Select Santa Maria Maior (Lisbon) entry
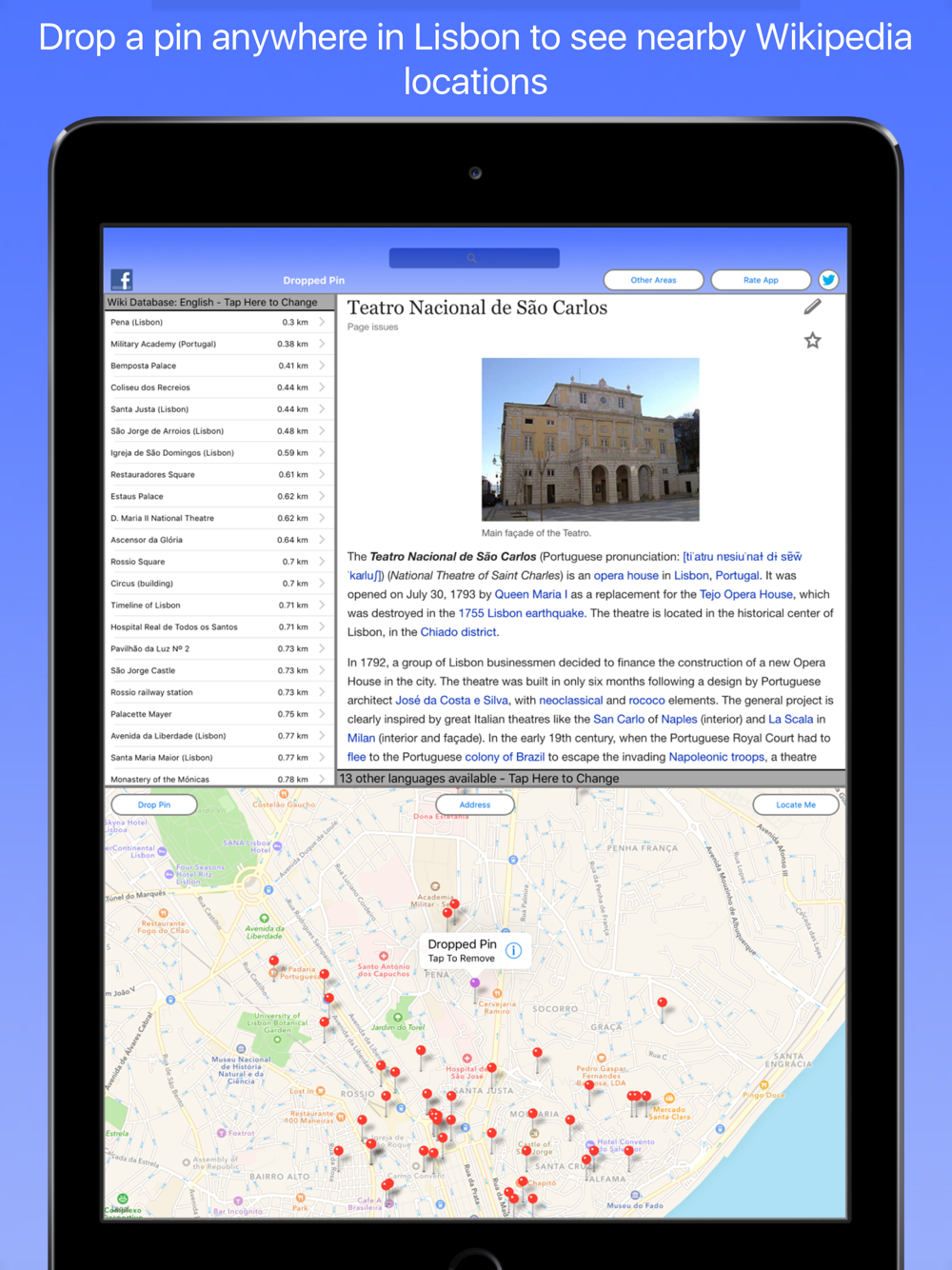 (220, 758)
